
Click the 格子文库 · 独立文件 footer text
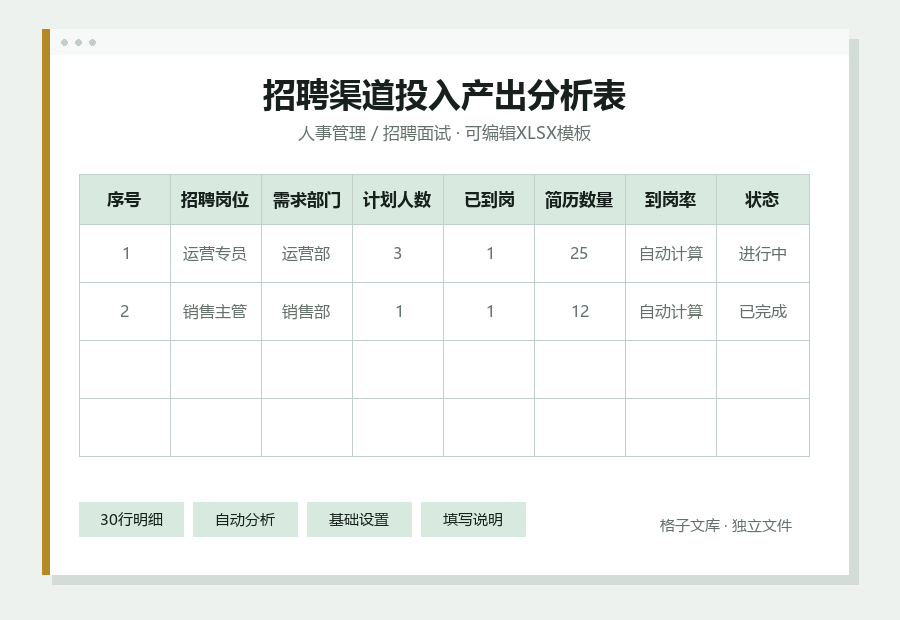pyautogui.click(x=726, y=525)
